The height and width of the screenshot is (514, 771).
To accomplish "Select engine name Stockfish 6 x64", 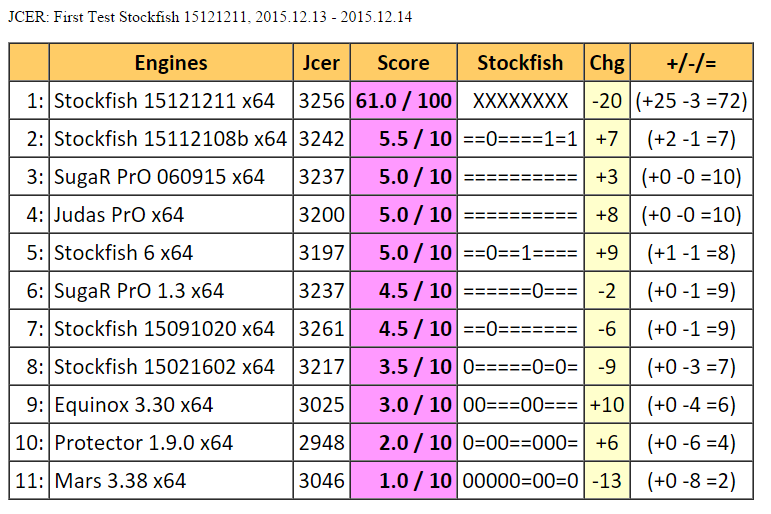I will pyautogui.click(x=123, y=253).
